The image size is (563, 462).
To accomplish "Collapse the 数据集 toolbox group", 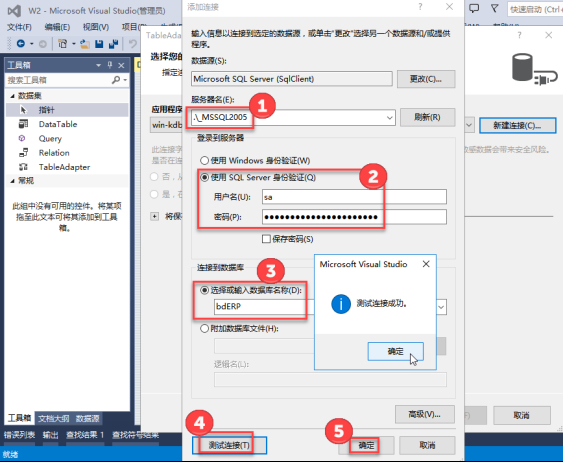I will point(13,96).
